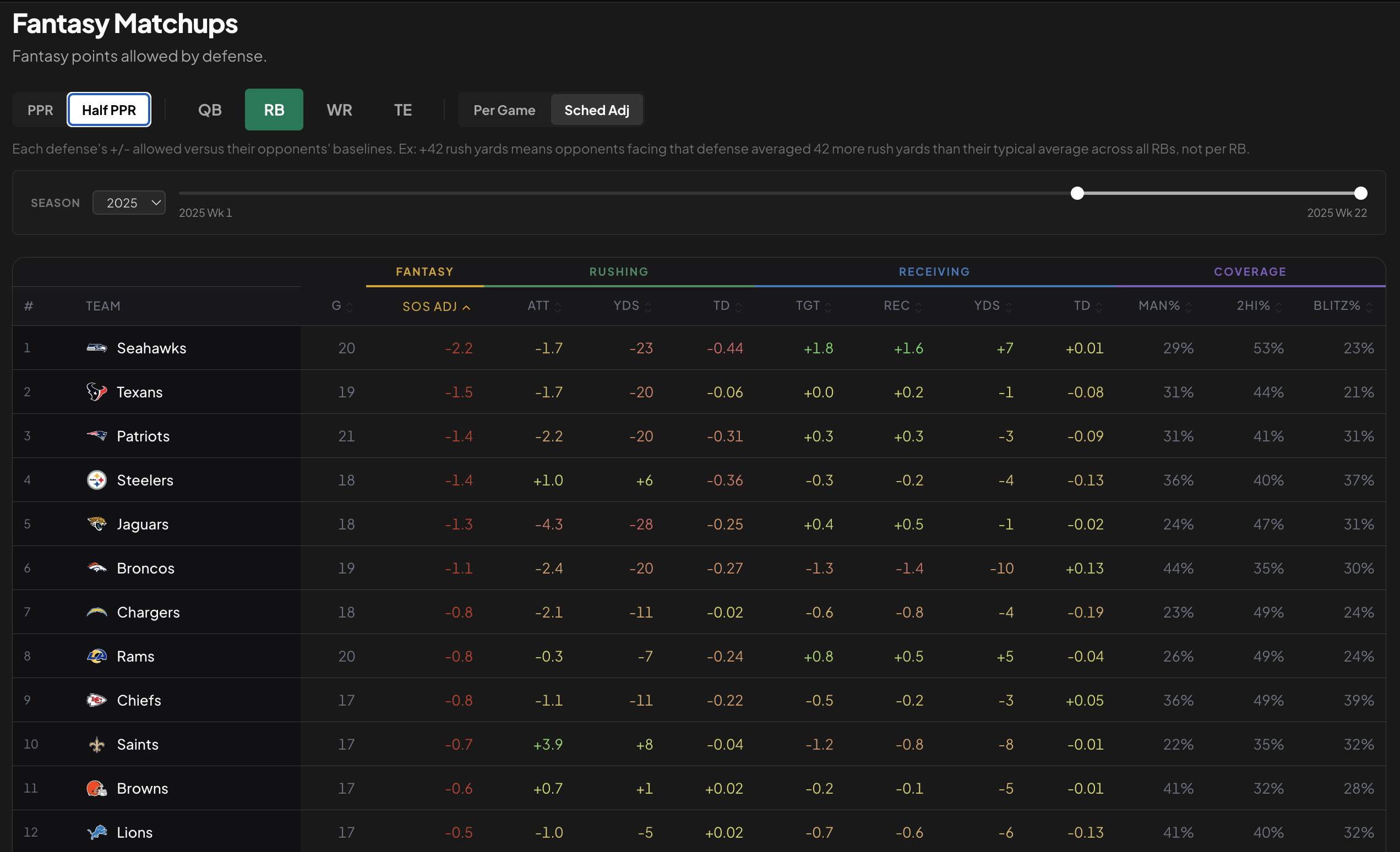Screen dimensions: 1400x852
Task: Click the Steelers team logo
Action: coord(96,480)
